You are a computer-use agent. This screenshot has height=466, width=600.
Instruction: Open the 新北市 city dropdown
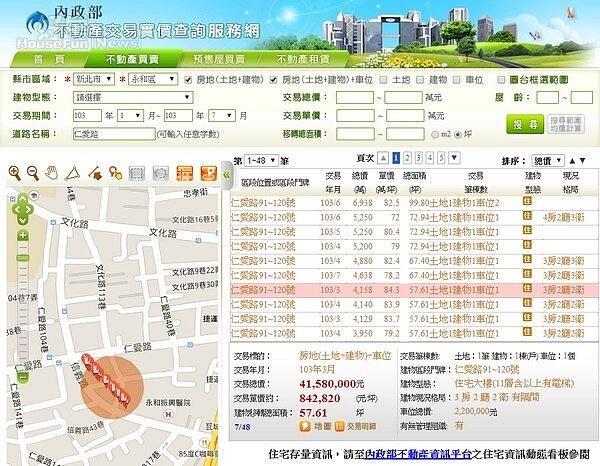(x=94, y=79)
